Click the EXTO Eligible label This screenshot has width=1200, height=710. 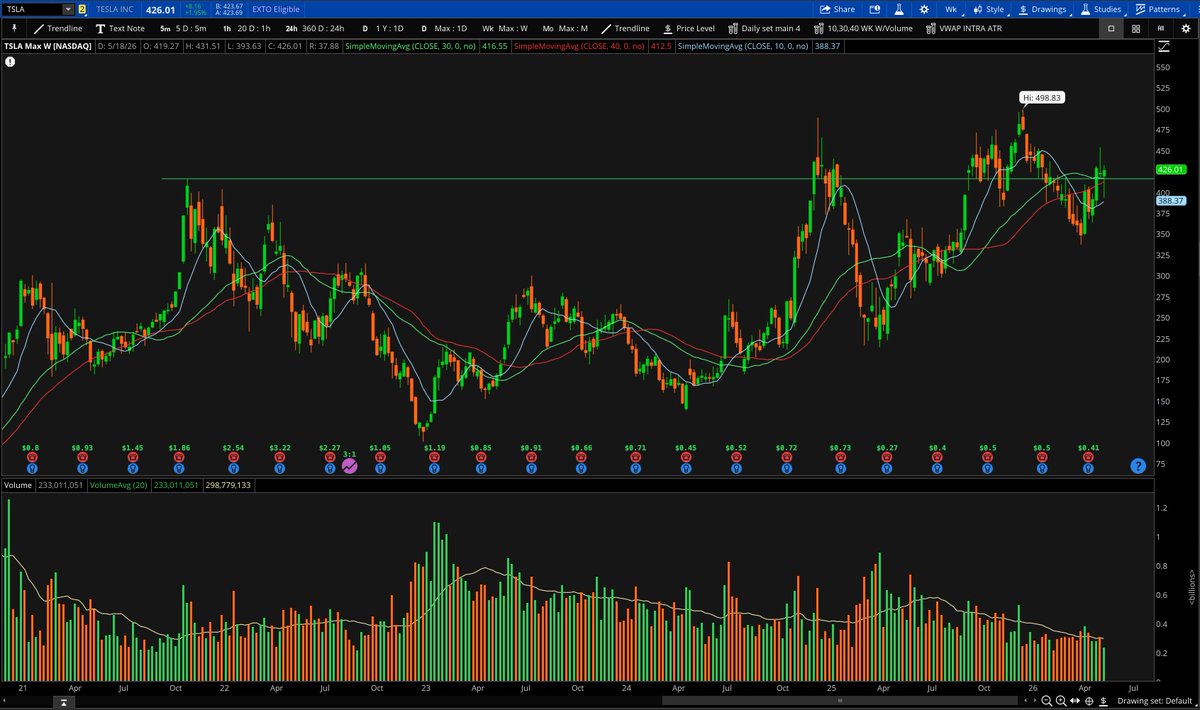click(x=276, y=9)
